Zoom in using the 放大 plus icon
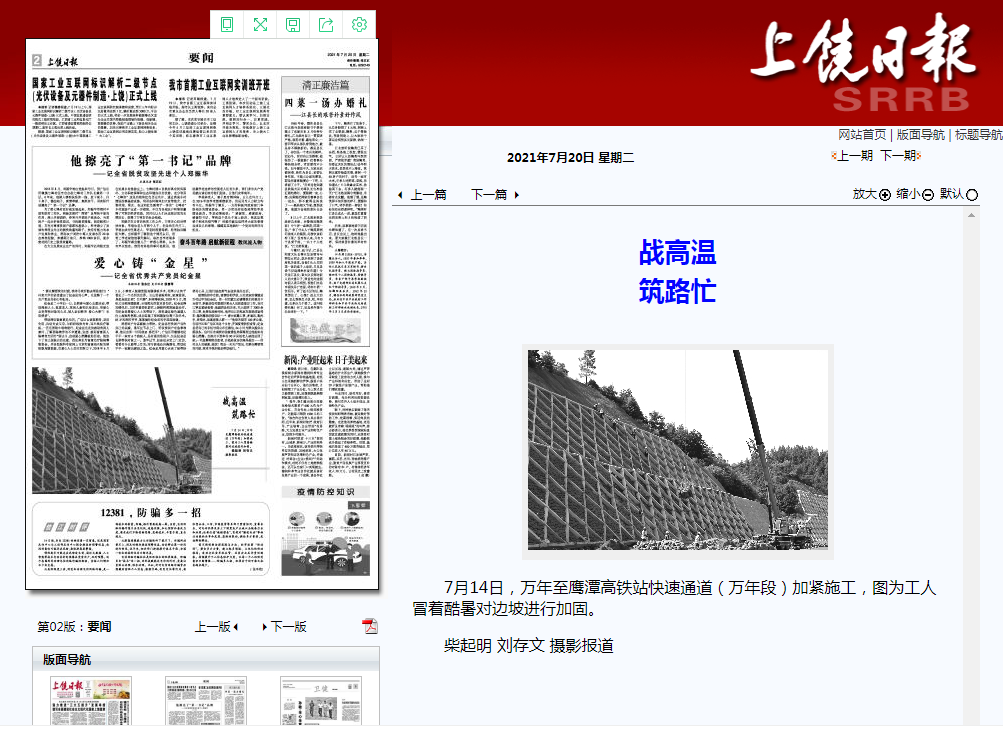This screenshot has width=1003, height=730. (x=884, y=194)
